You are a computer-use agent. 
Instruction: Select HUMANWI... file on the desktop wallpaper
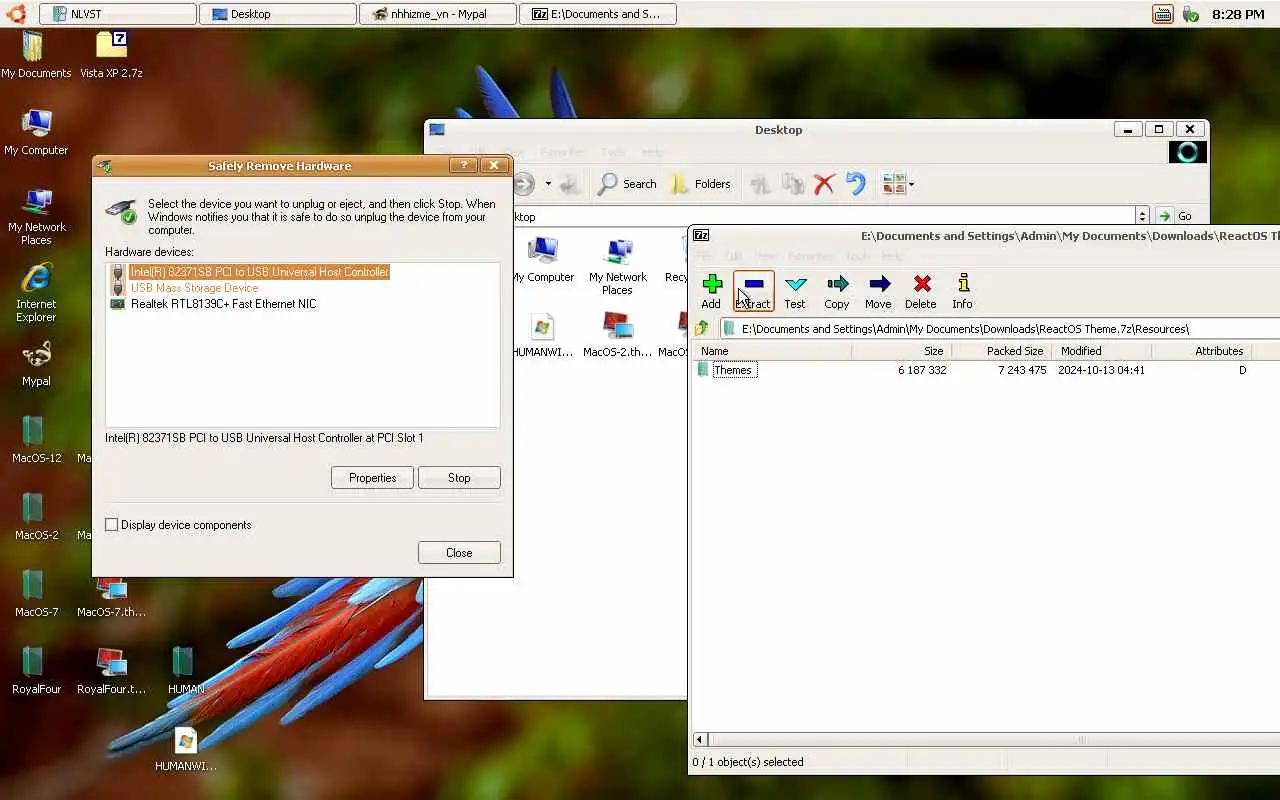pos(185,749)
